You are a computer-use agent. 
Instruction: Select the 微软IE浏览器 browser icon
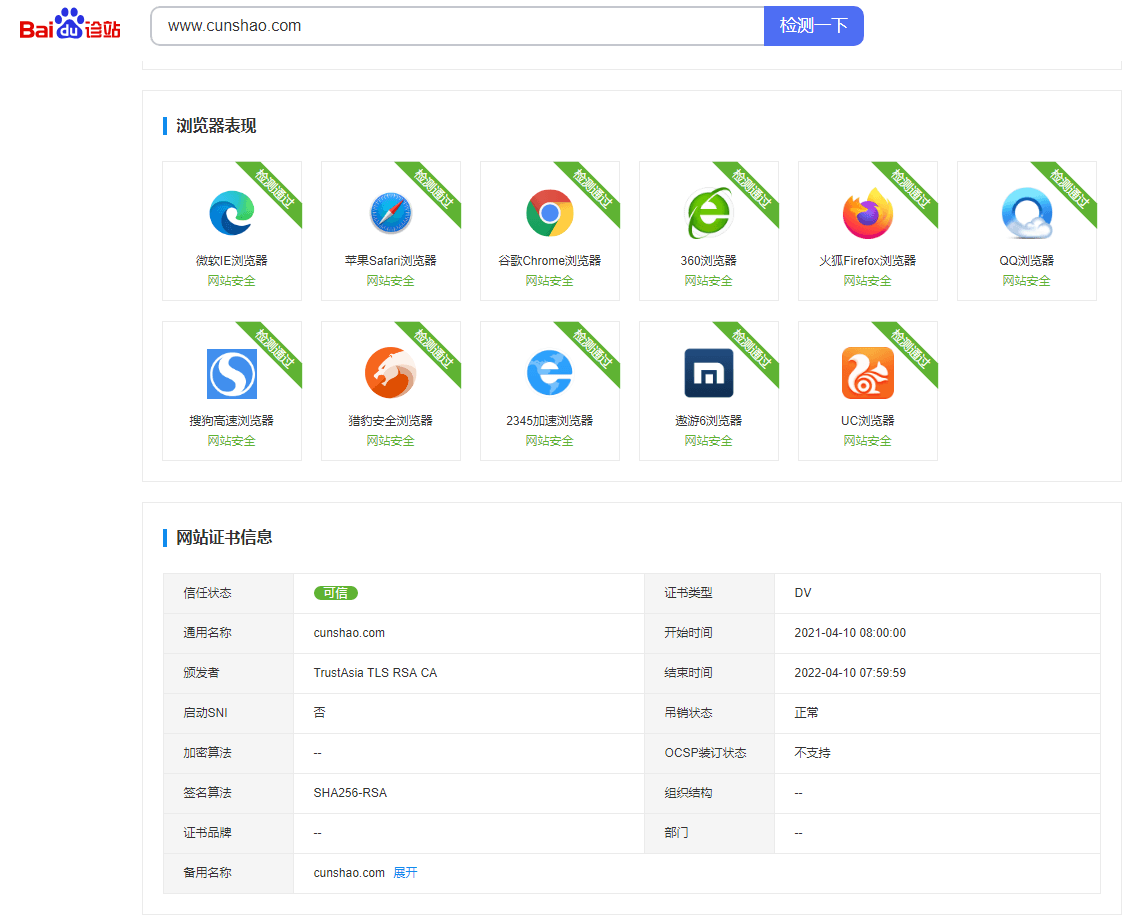click(231, 212)
